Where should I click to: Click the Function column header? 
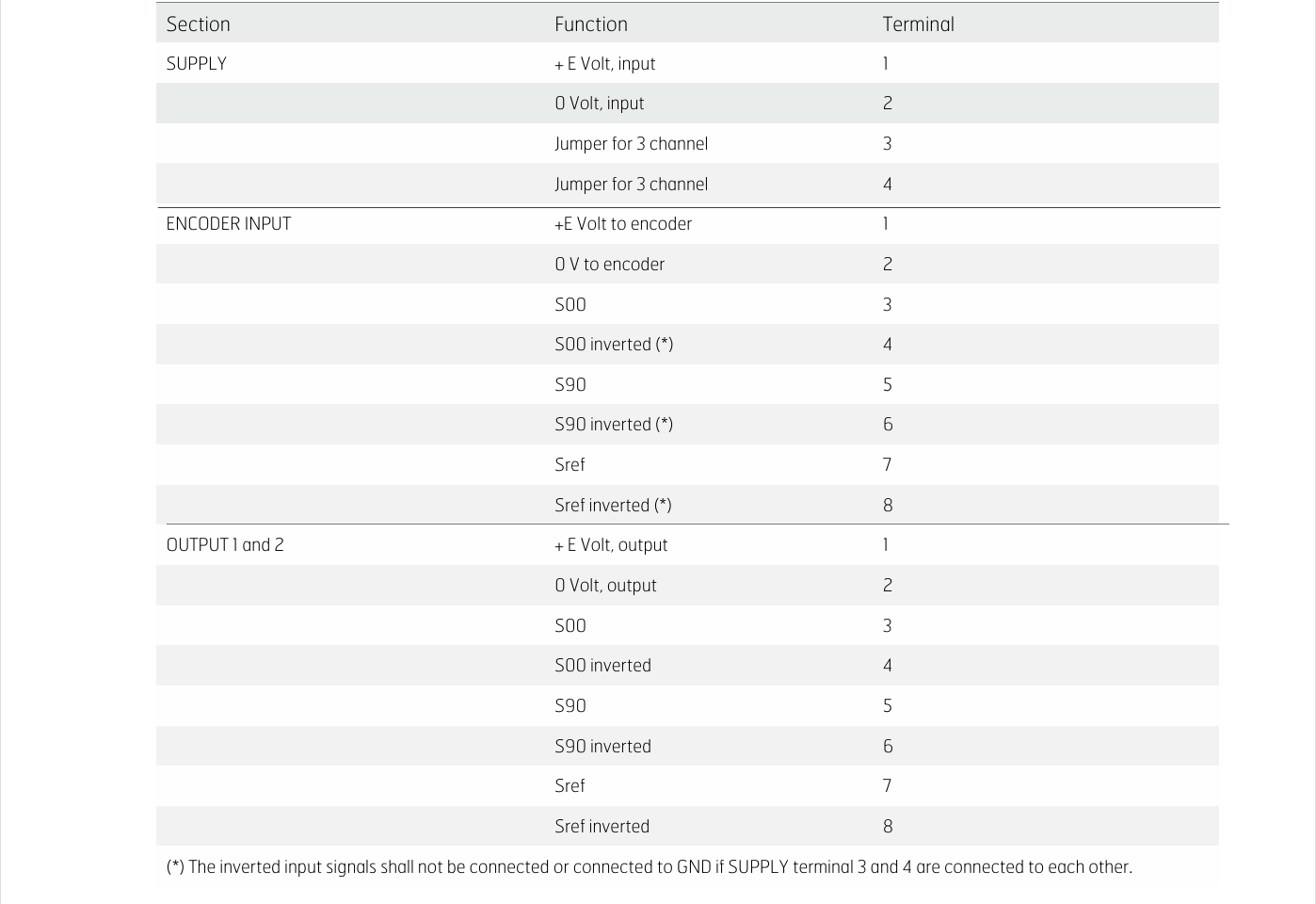point(590,24)
